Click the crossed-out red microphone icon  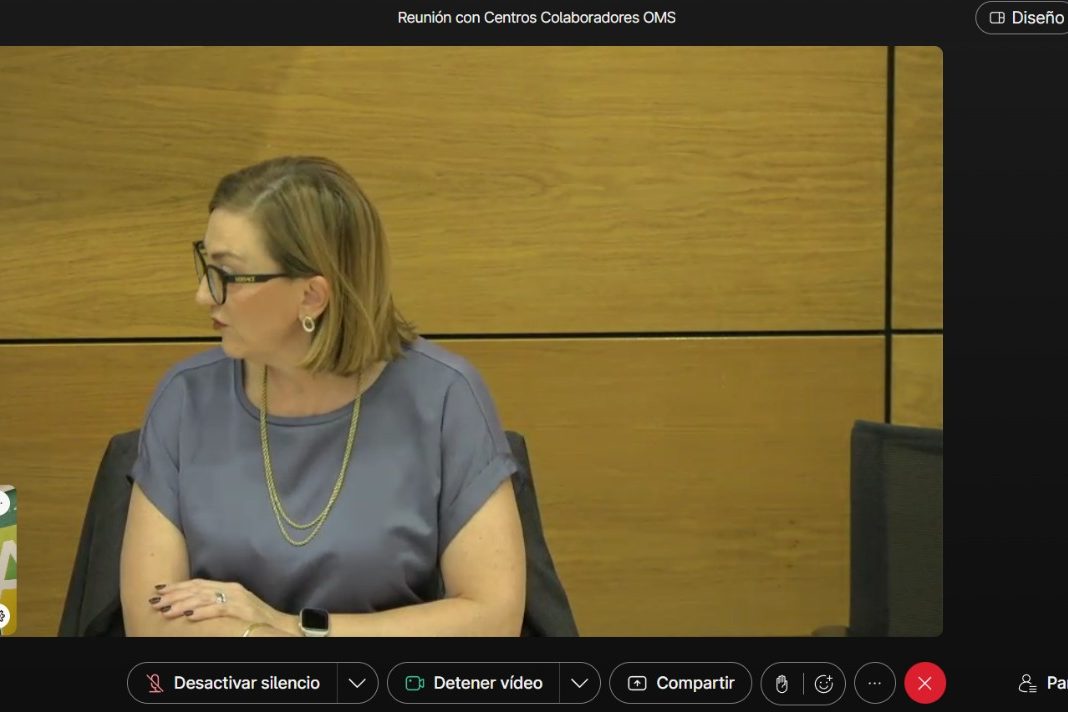coord(155,683)
